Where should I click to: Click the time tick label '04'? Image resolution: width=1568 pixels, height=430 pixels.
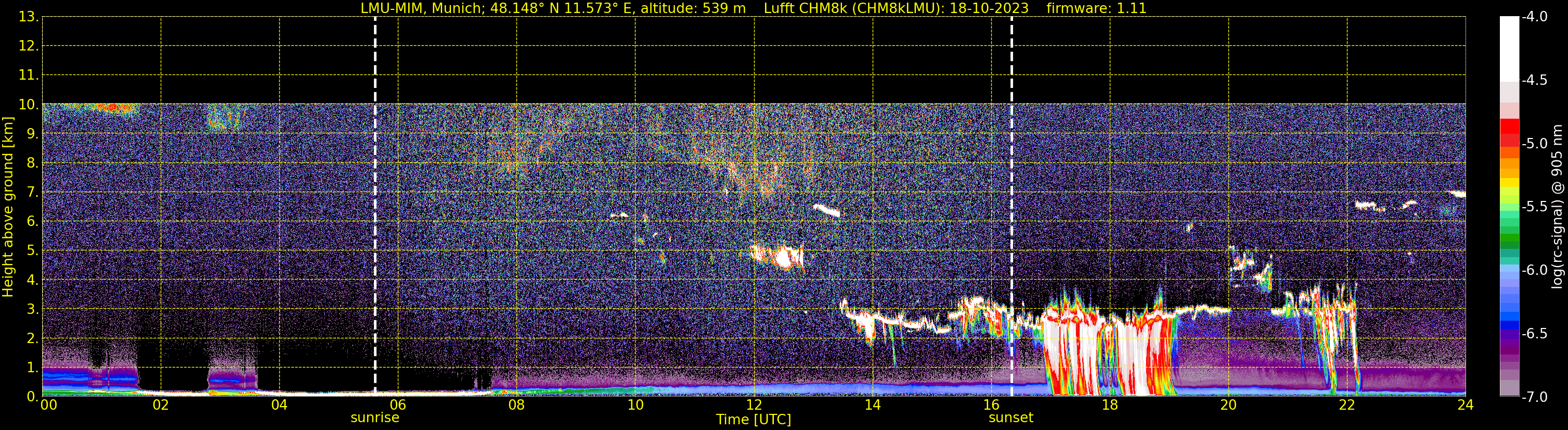click(x=279, y=405)
